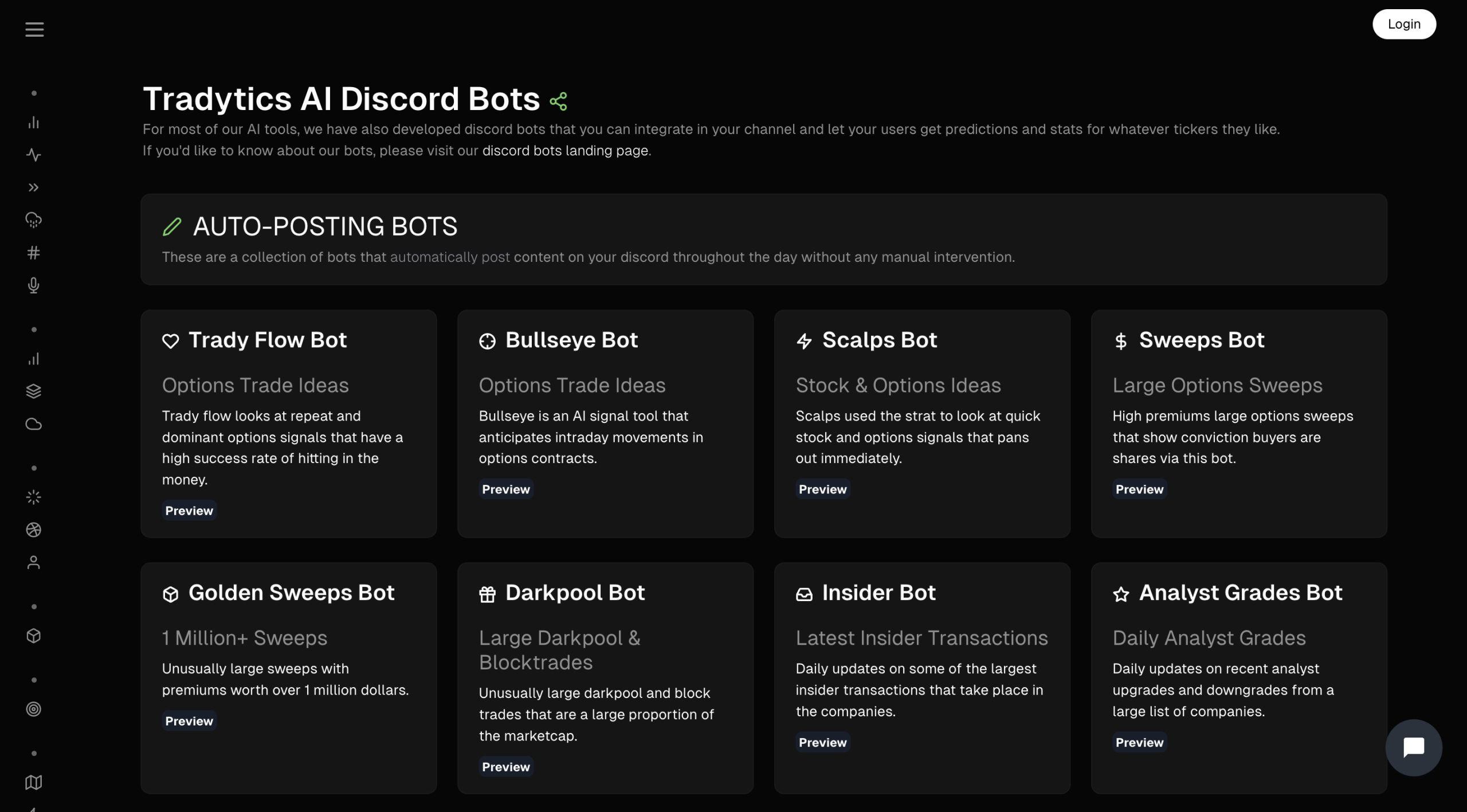This screenshot has height=812, width=1467.
Task: Click the green share icon beside title
Action: pos(558,101)
